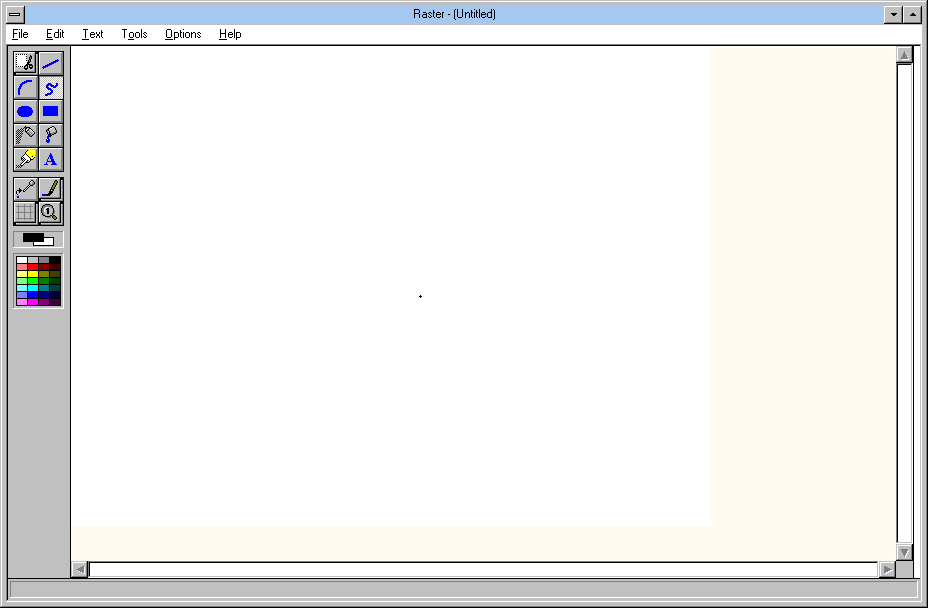Image resolution: width=928 pixels, height=608 pixels.
Task: Minimize the Raster window
Action: 893,14
